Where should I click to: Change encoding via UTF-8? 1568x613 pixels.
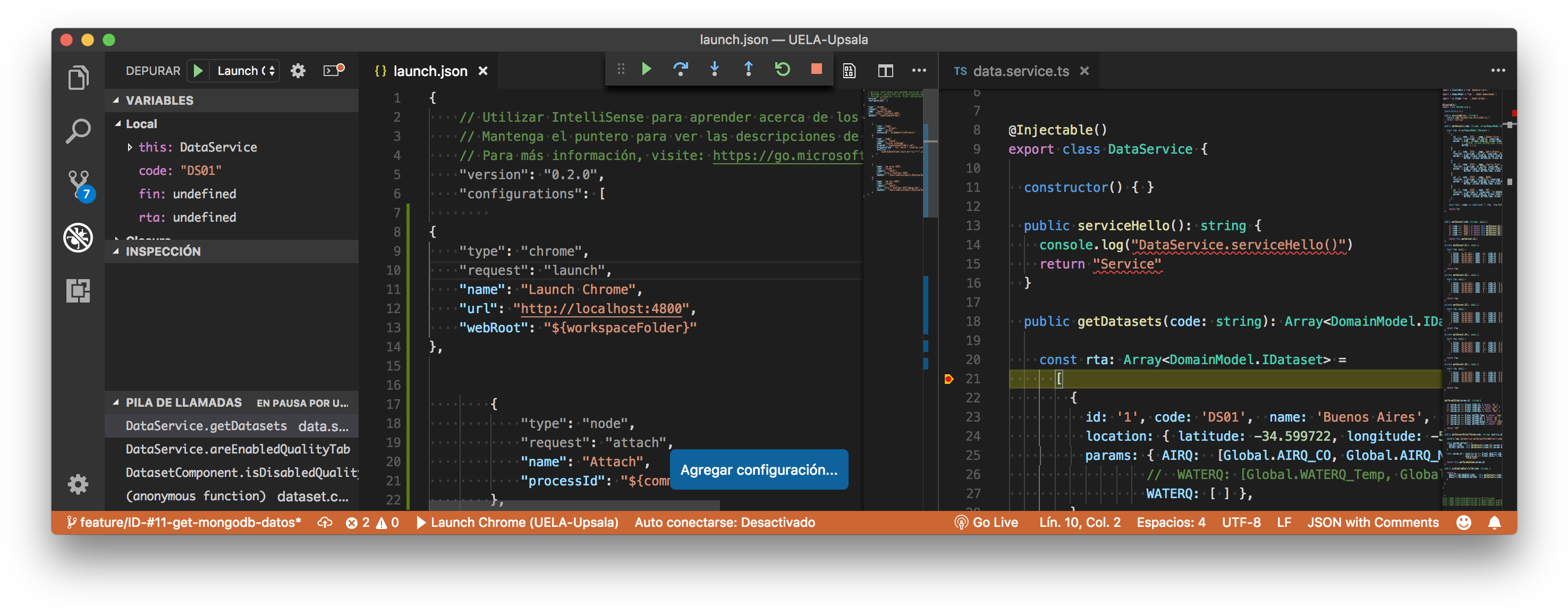1241,523
